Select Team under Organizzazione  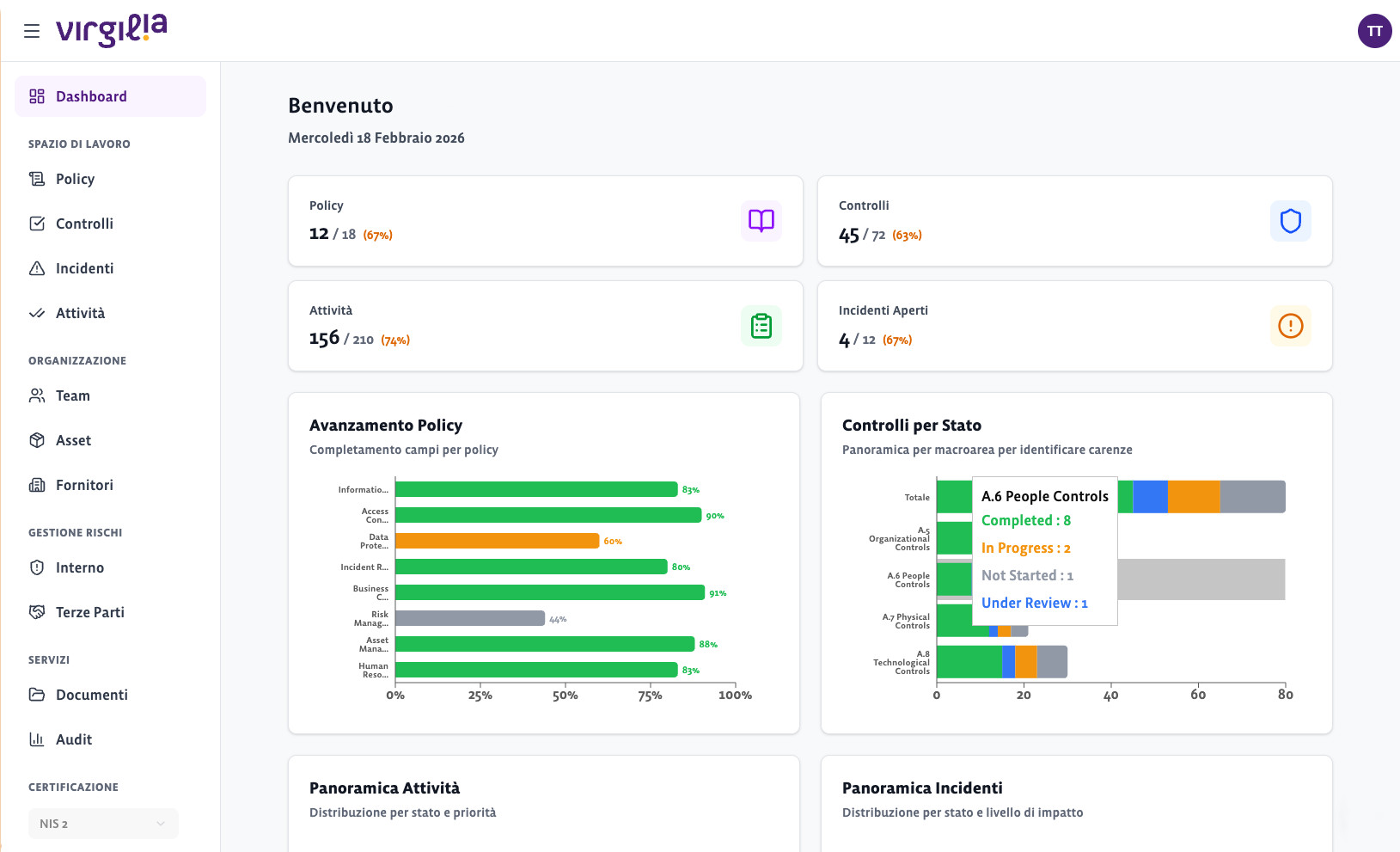pos(72,395)
